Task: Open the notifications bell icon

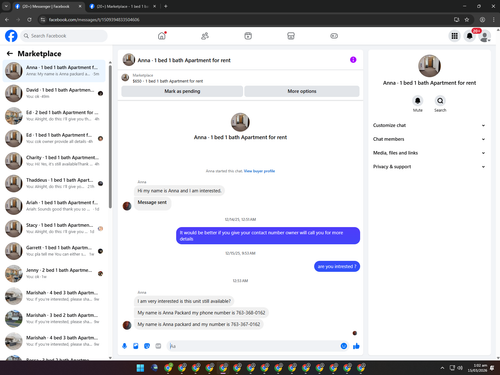Action: tap(469, 36)
